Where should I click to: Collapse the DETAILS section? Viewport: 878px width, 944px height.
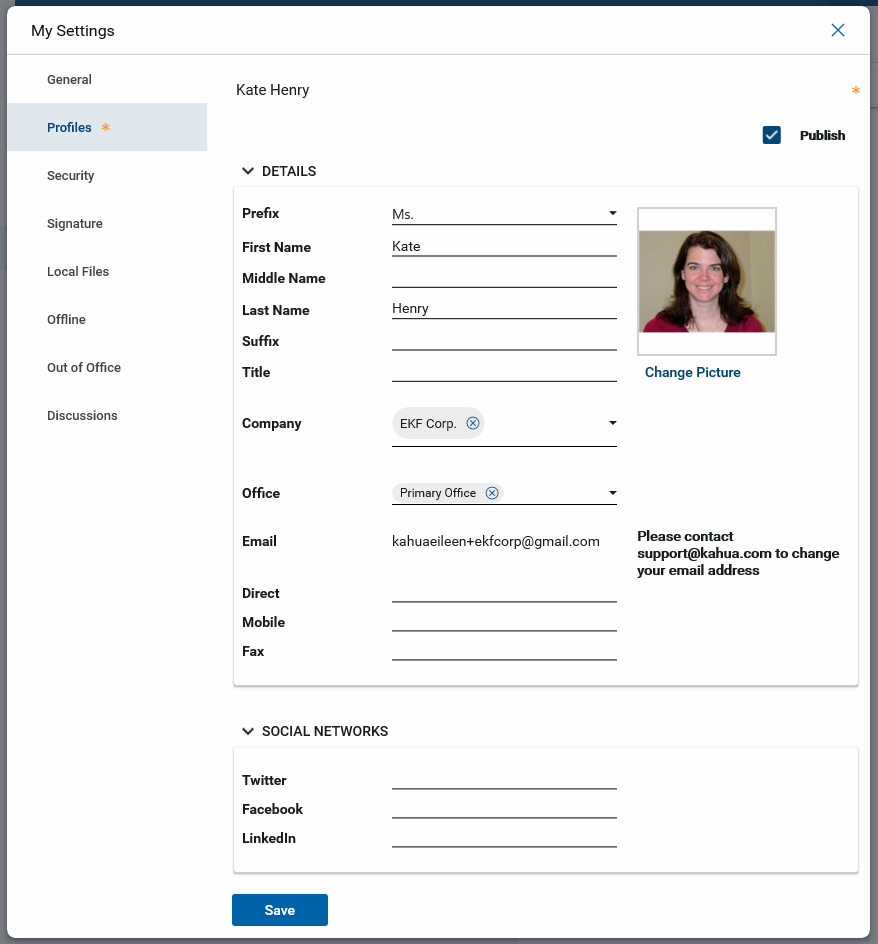pos(249,171)
